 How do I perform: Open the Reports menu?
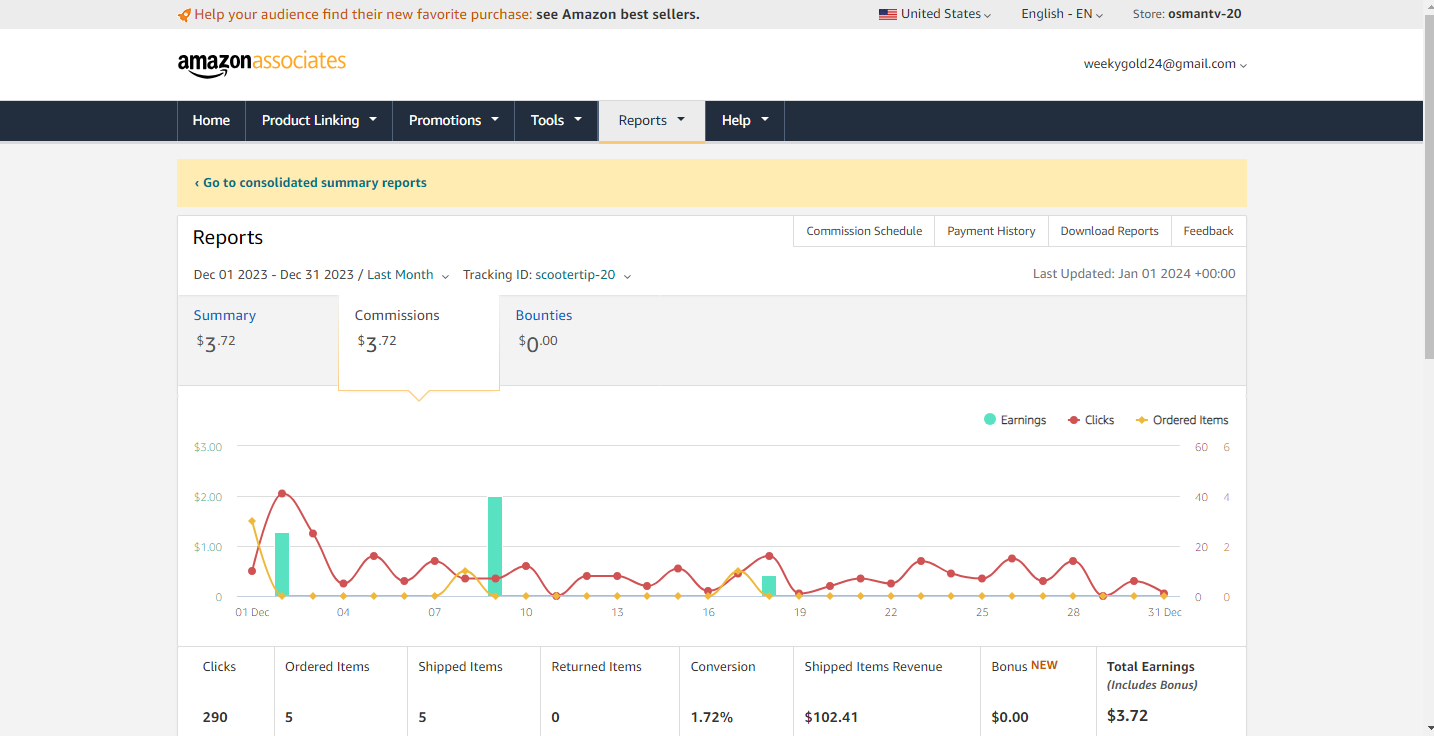(652, 120)
